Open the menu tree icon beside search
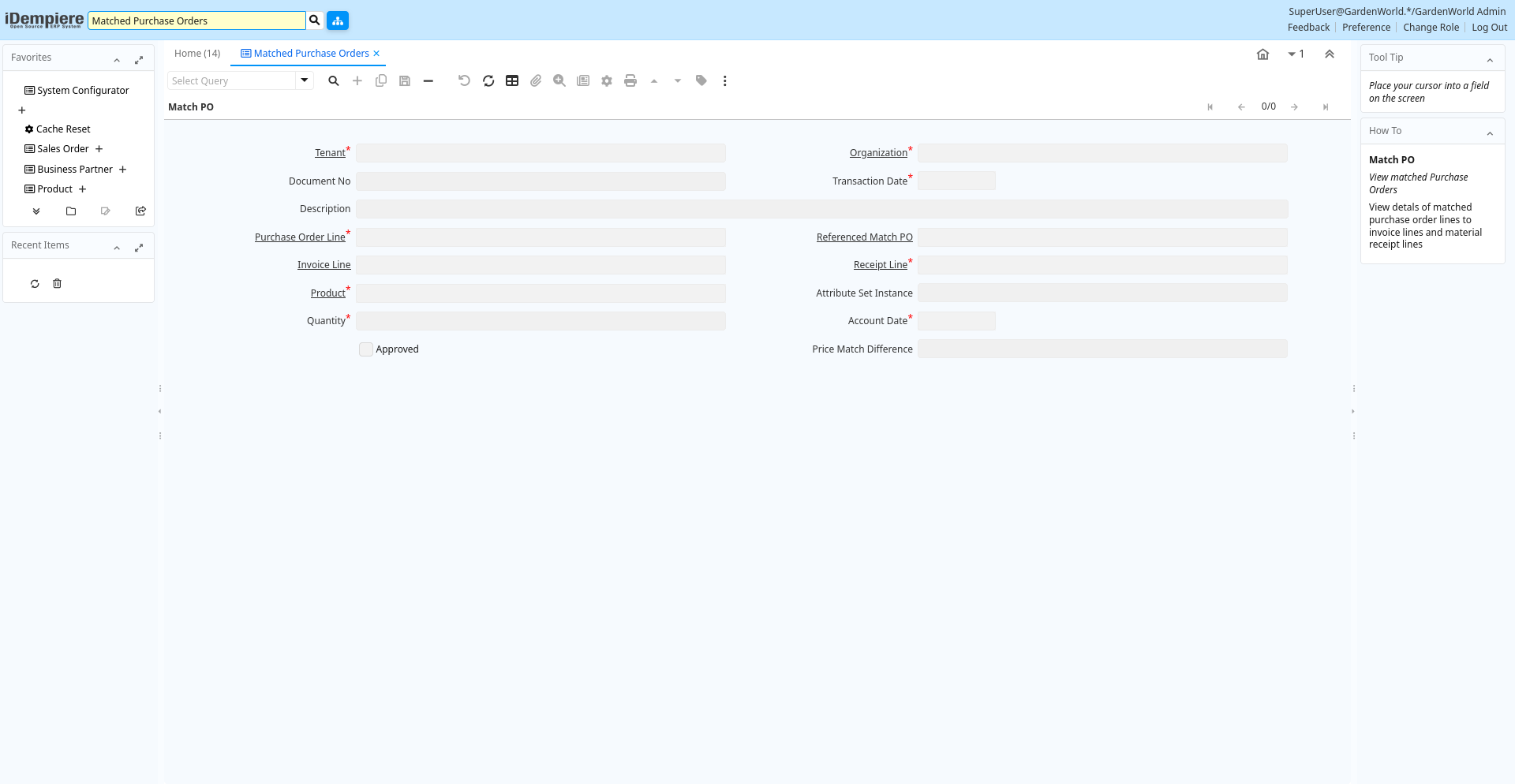The image size is (1515, 784). [x=338, y=21]
